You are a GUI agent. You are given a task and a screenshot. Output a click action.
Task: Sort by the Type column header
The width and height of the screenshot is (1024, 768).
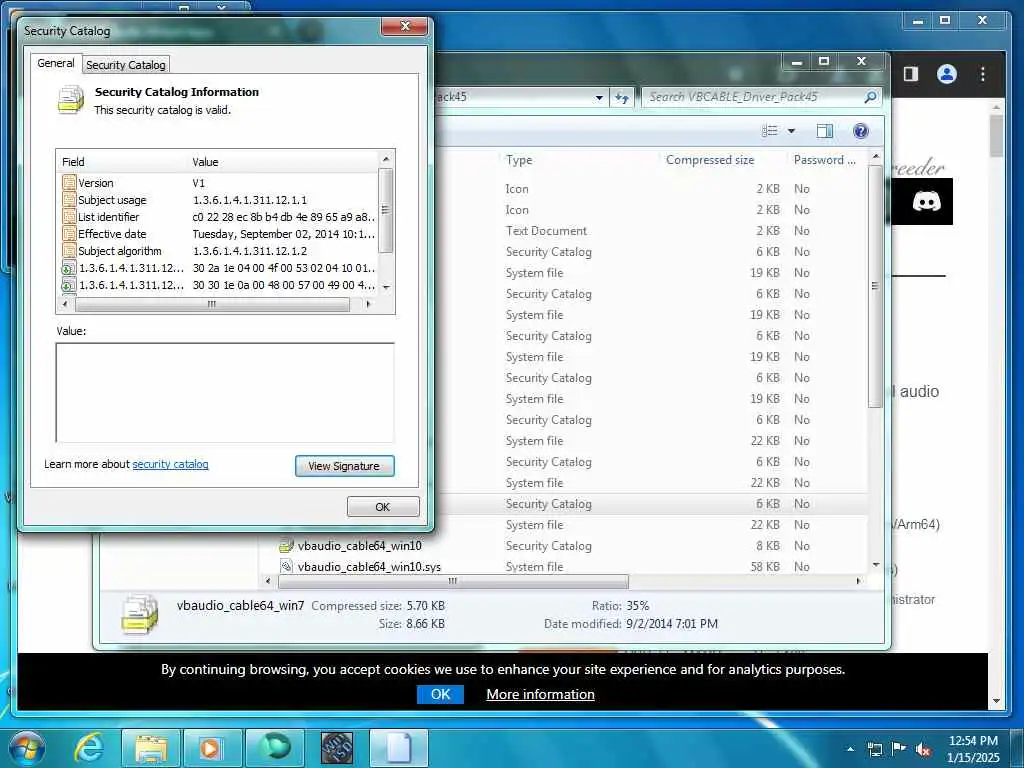point(519,160)
